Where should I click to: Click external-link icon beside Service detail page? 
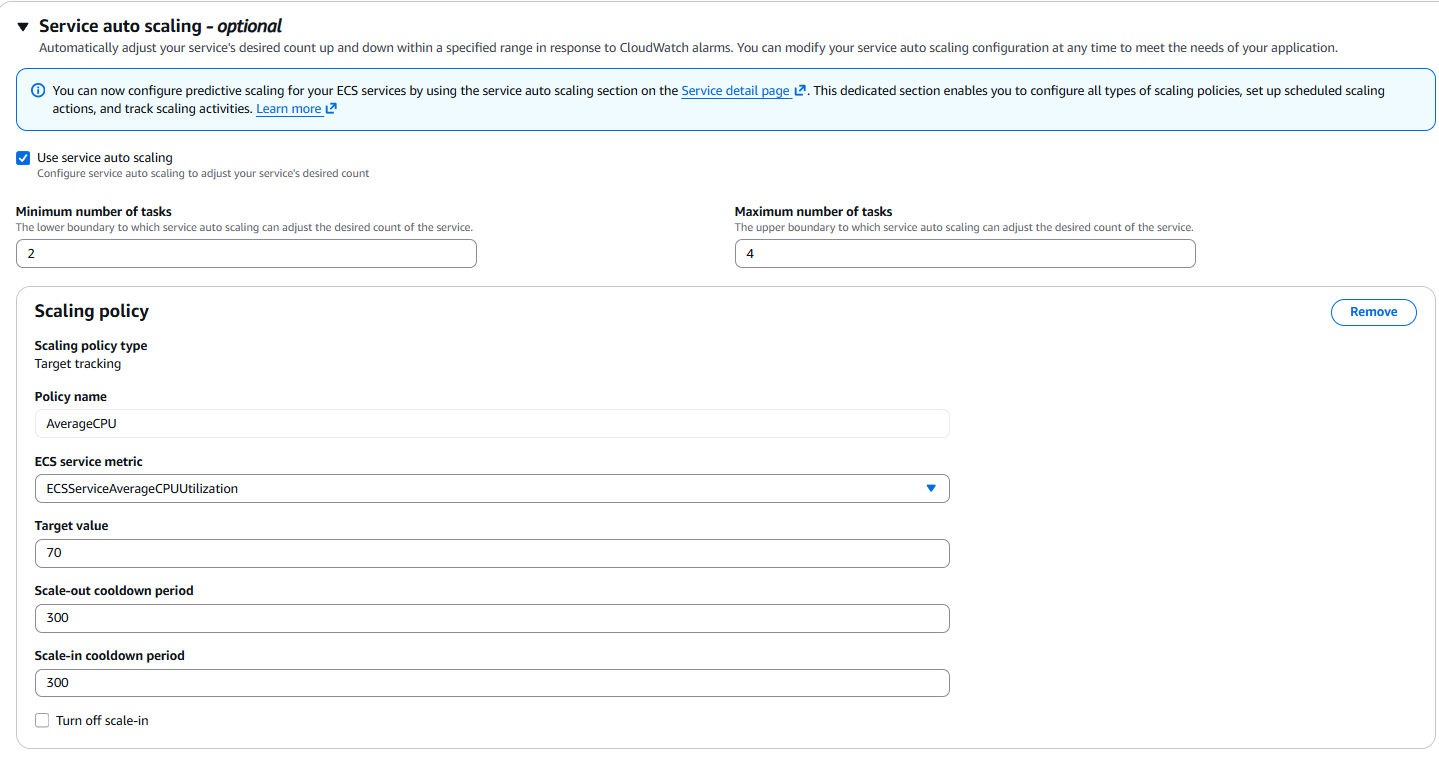click(800, 91)
